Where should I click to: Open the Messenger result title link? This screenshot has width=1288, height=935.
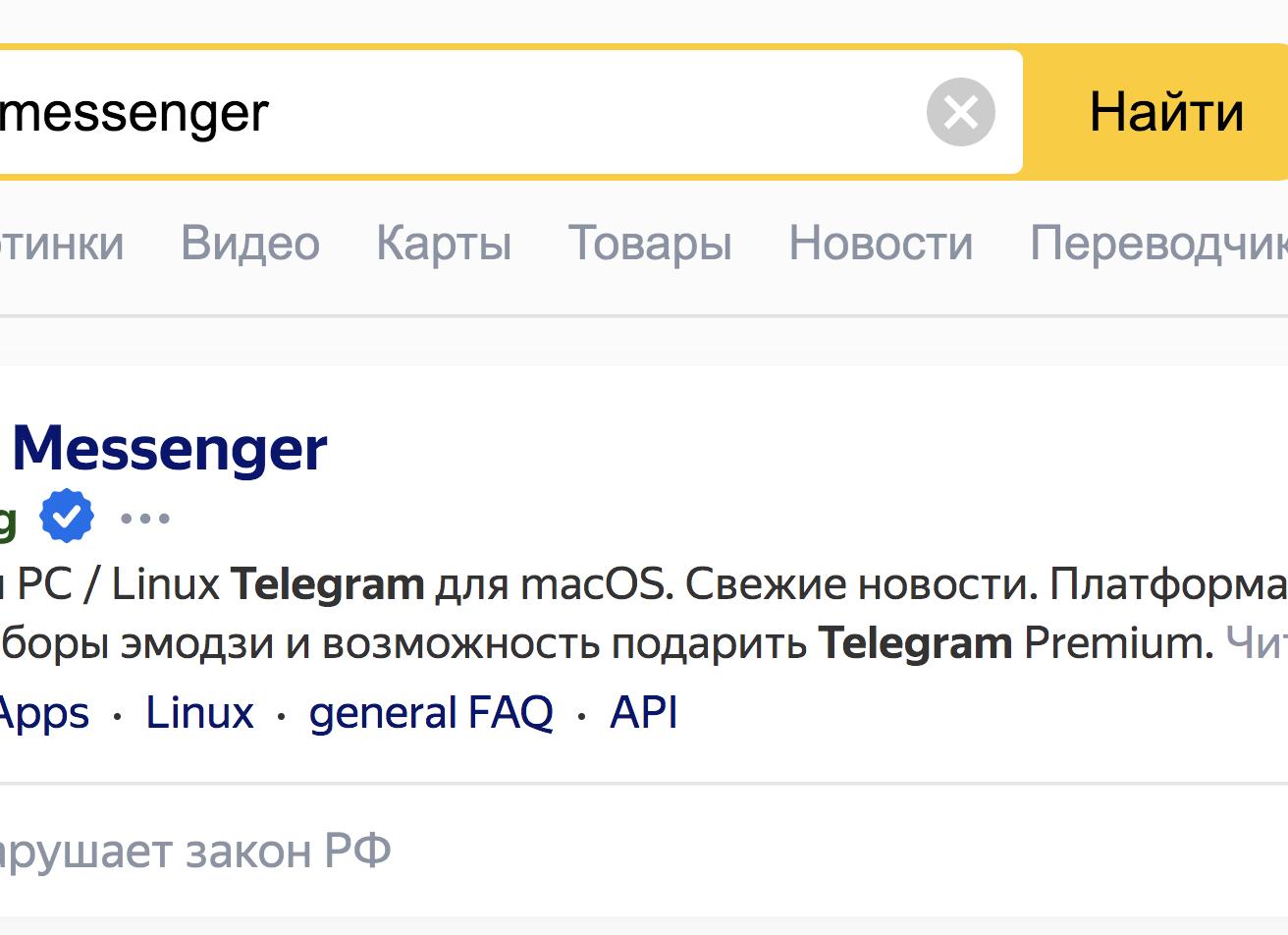[169, 449]
